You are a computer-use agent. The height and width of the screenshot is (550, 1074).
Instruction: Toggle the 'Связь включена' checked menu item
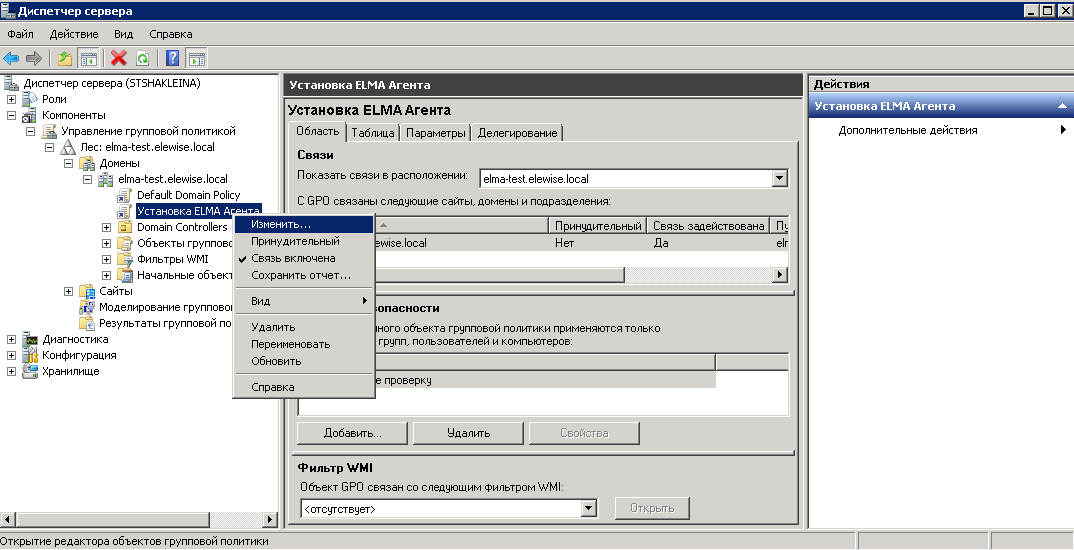(293, 258)
